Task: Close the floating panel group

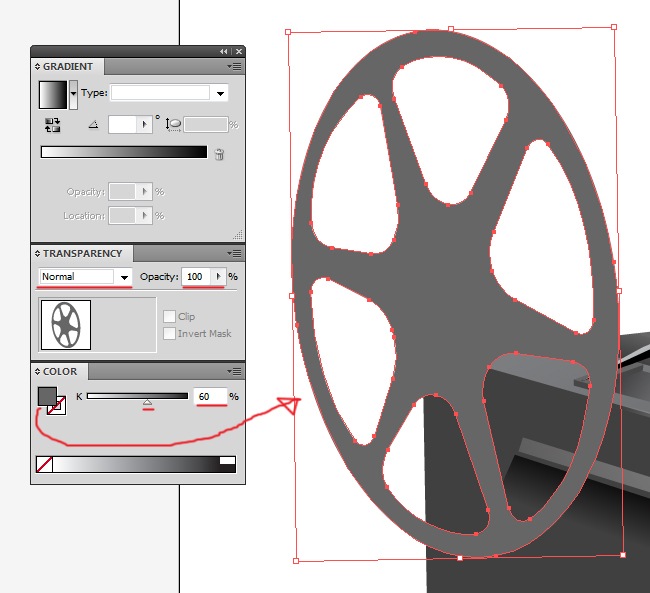Action: (x=239, y=51)
